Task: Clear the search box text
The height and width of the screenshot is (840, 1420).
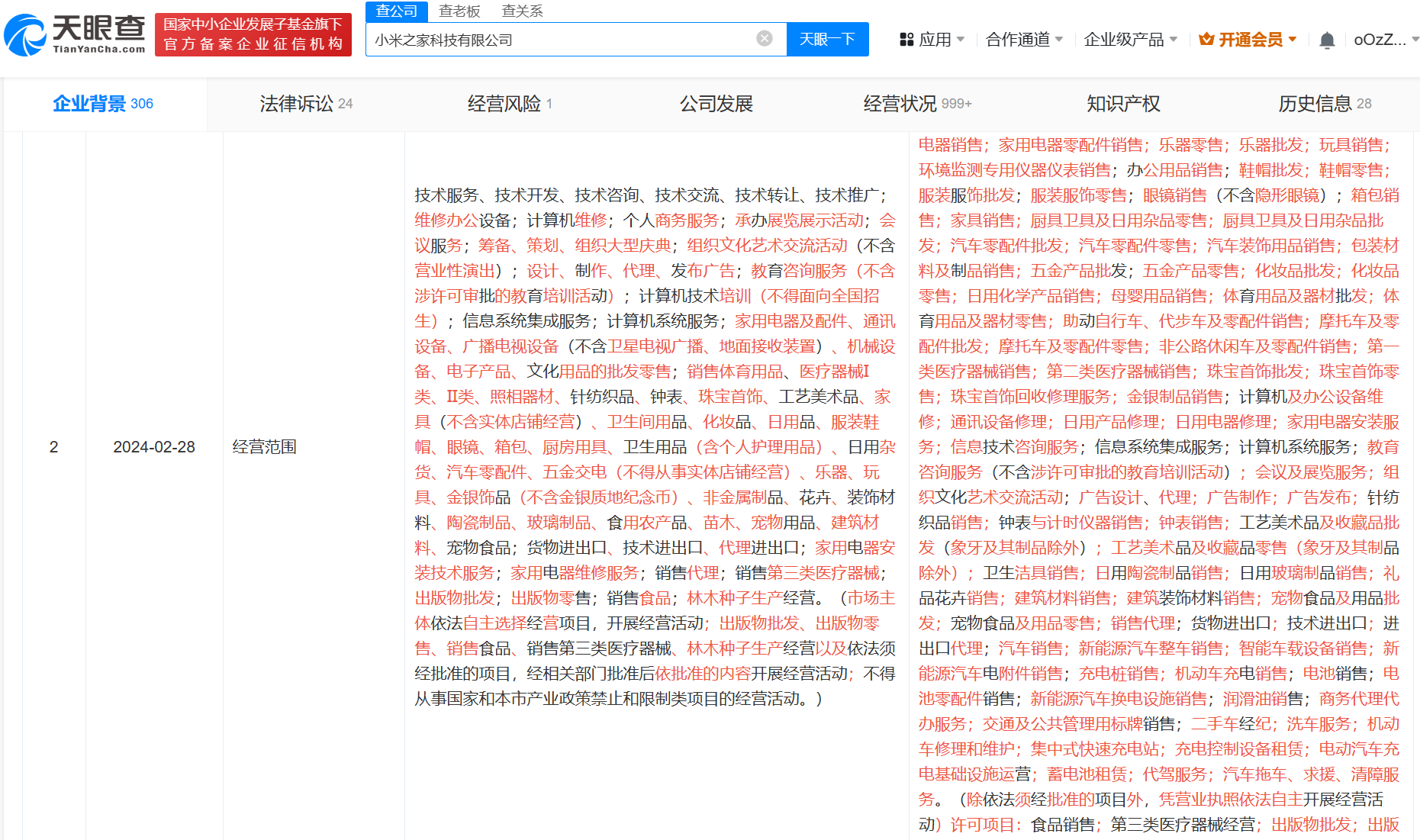Action: (x=764, y=39)
